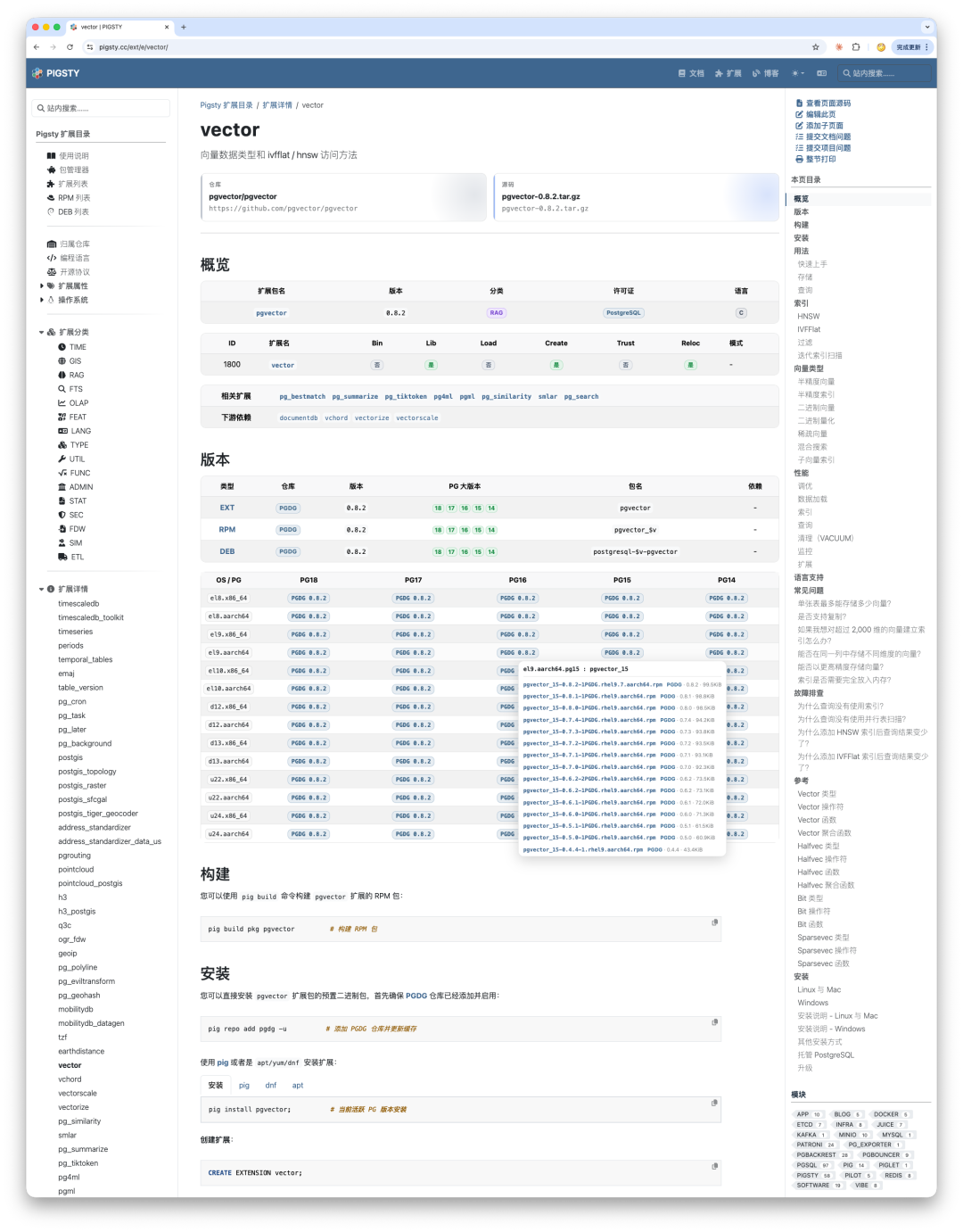Copy the 'CREATE EXTENSION vector' code block
This screenshot has width=963, height=1232.
coord(714,1166)
